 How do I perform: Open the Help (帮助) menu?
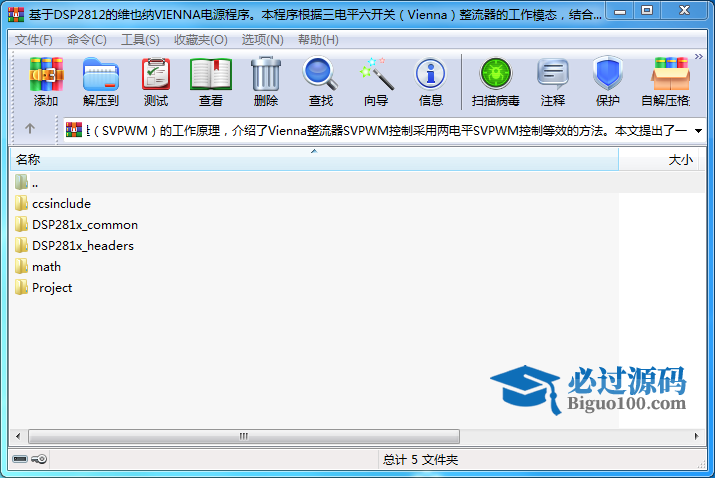pos(318,40)
